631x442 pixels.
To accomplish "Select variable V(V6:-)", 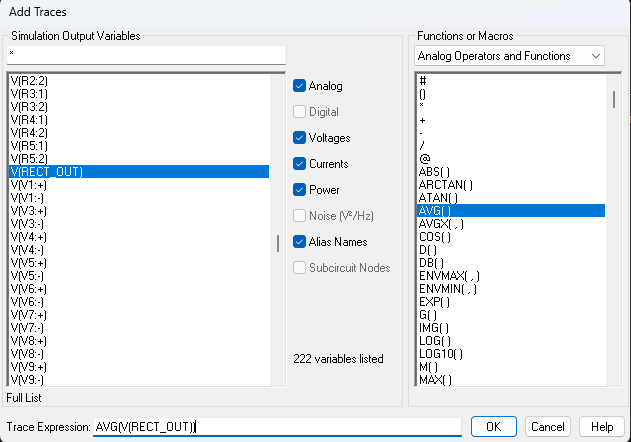I will click(x=139, y=302).
